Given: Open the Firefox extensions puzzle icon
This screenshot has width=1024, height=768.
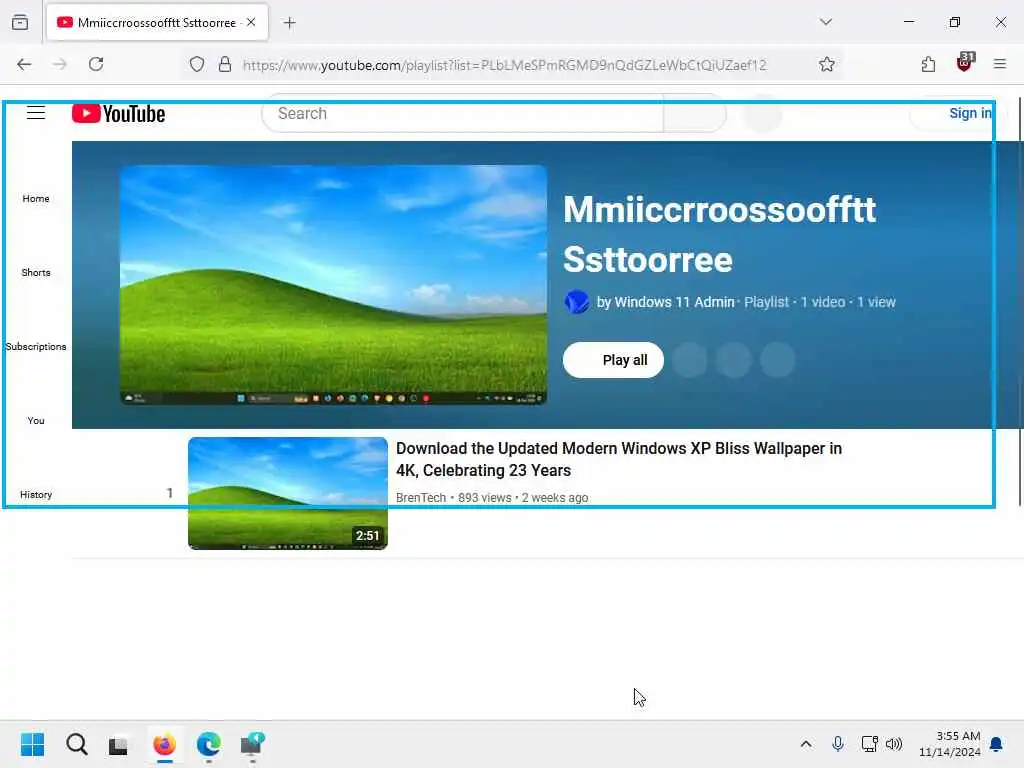Looking at the screenshot, I should click(x=928, y=64).
